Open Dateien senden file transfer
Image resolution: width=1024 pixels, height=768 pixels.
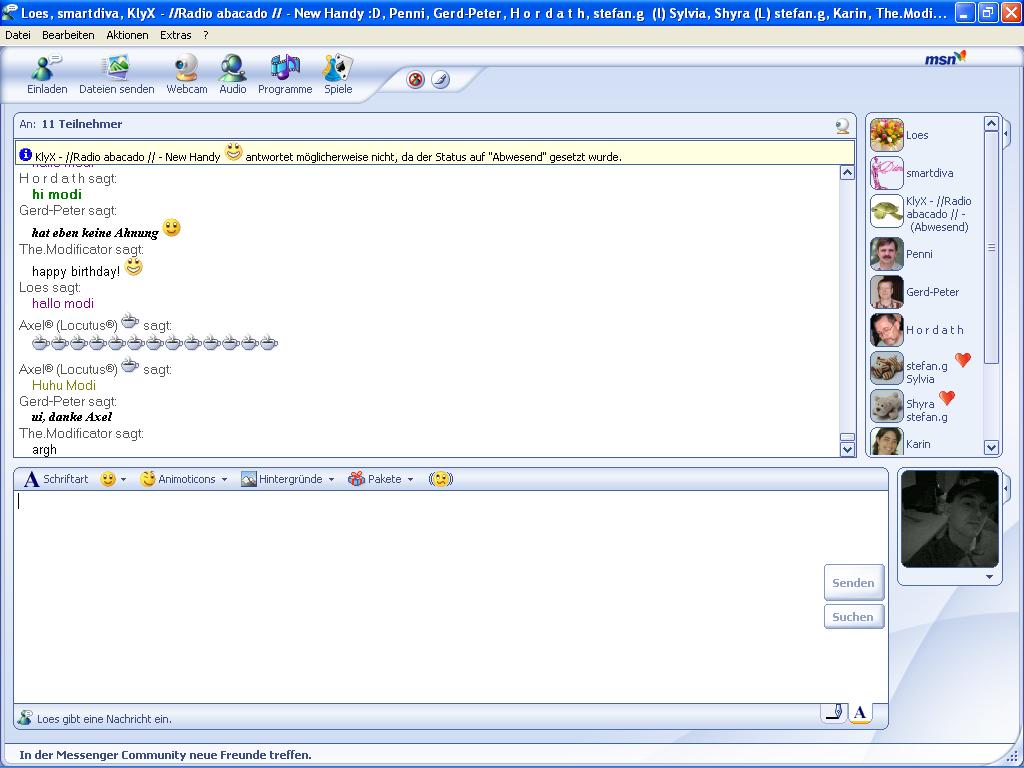(x=117, y=72)
